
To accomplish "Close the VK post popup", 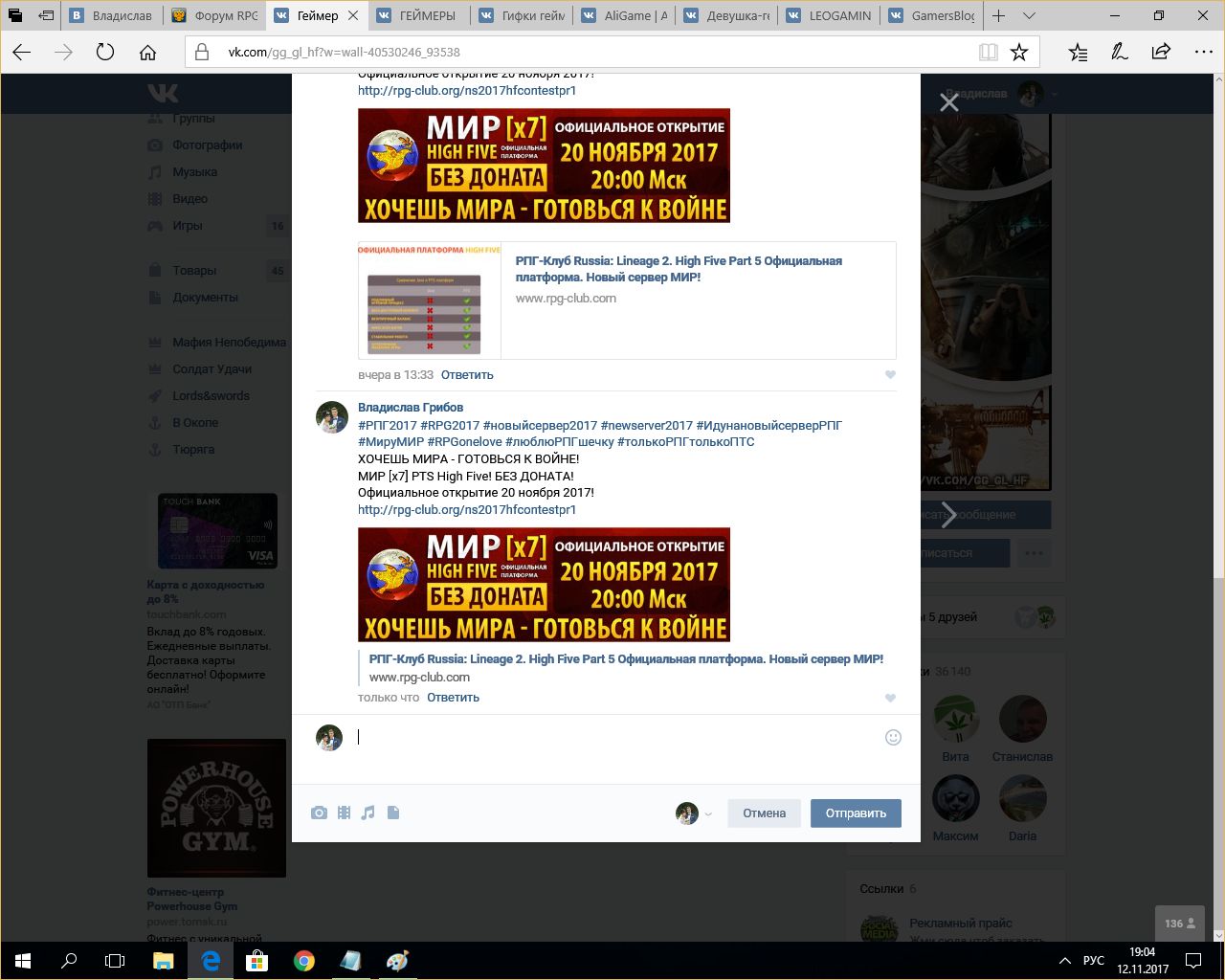I will (948, 102).
